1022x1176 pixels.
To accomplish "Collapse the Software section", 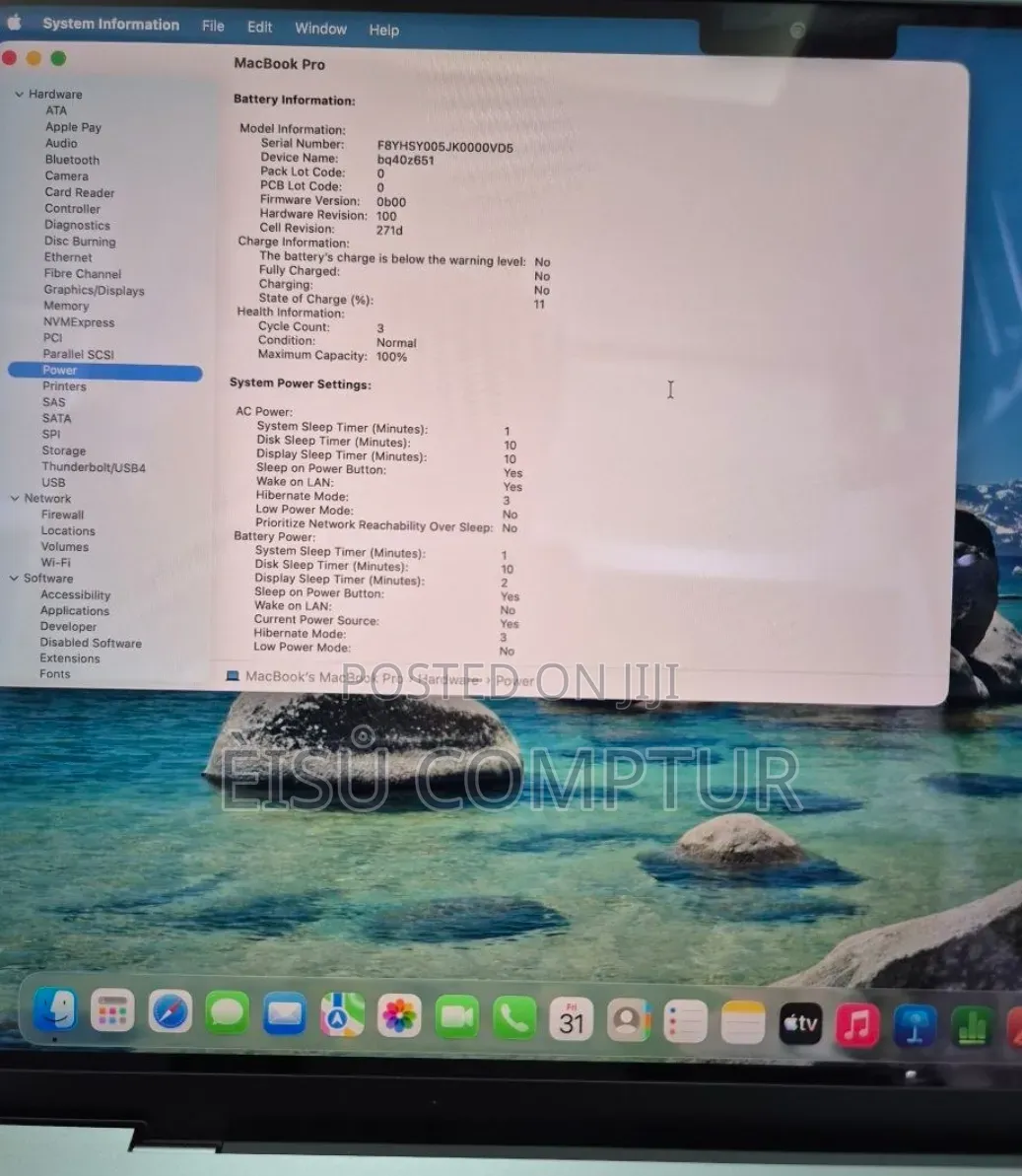I will coord(14,579).
